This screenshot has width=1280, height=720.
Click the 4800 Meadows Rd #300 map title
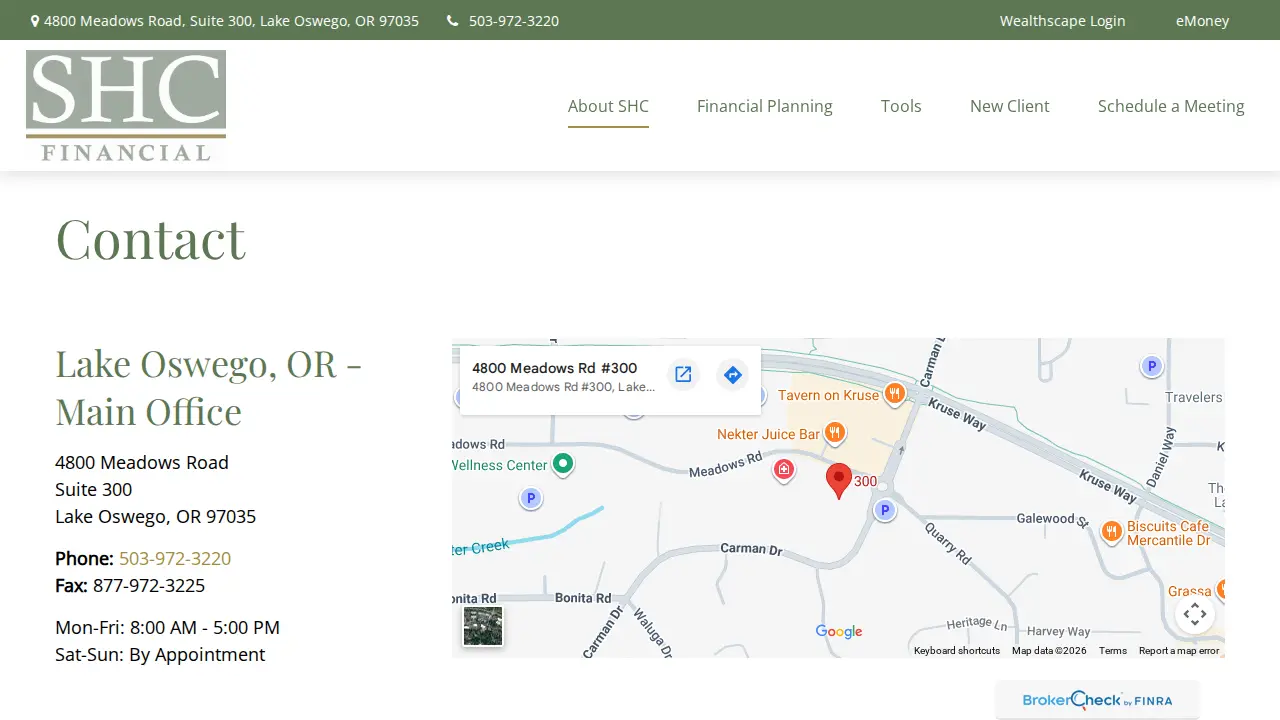coord(555,368)
